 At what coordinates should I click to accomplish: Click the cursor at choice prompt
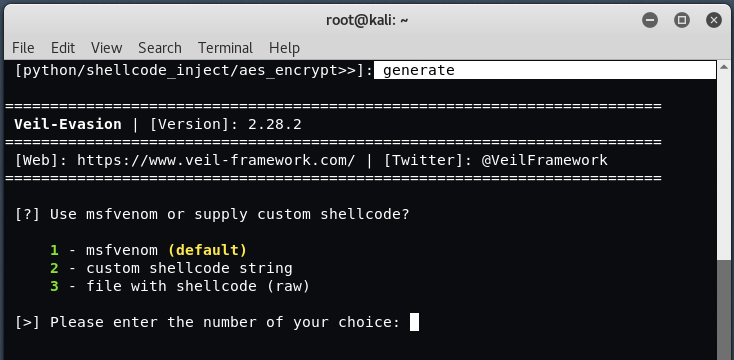tap(414, 322)
